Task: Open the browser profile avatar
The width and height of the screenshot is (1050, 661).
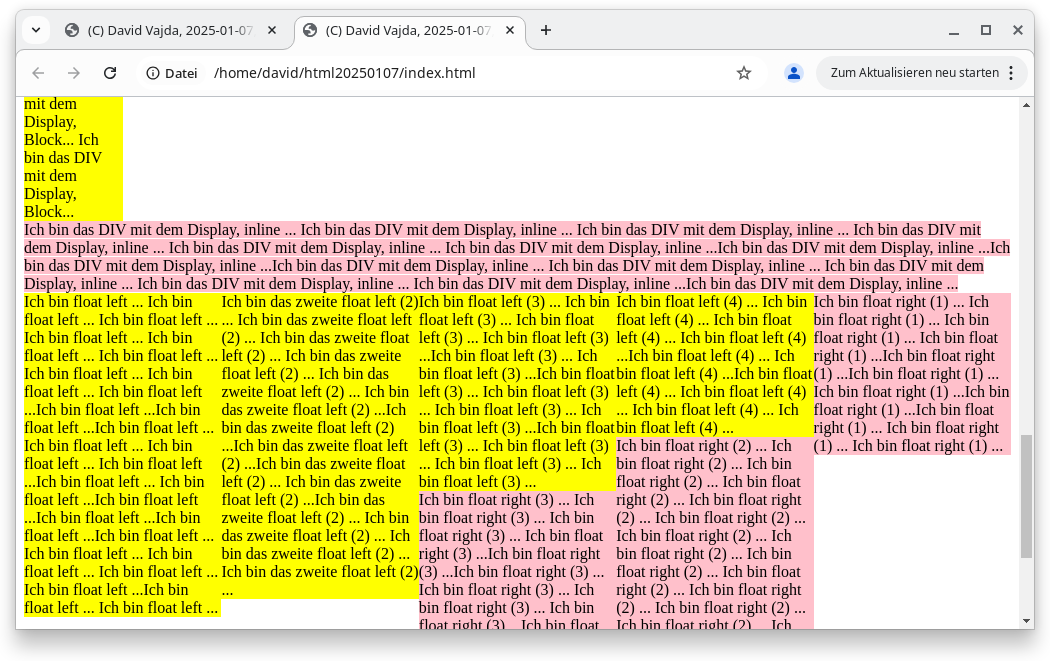Action: [793, 72]
